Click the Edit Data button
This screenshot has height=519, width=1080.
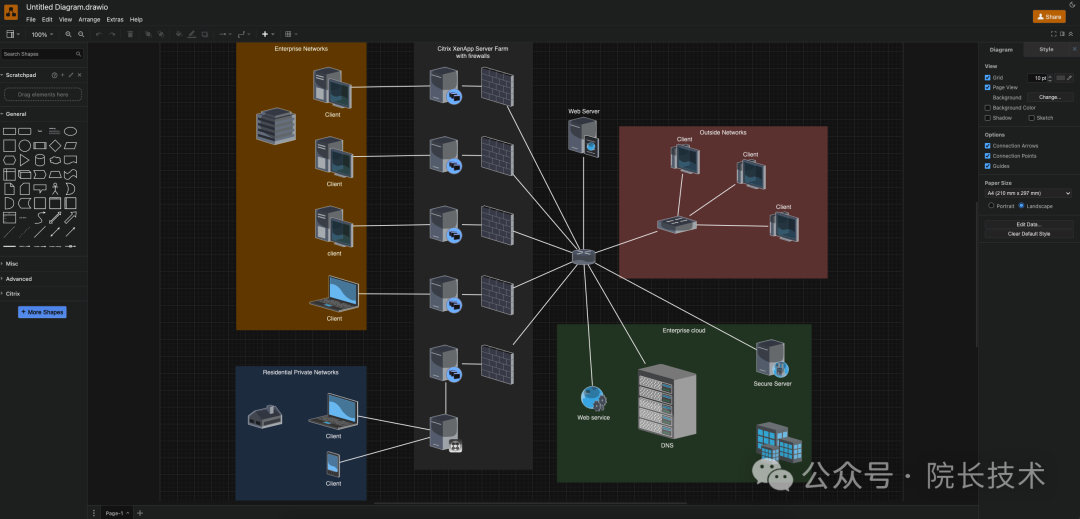[1029, 224]
